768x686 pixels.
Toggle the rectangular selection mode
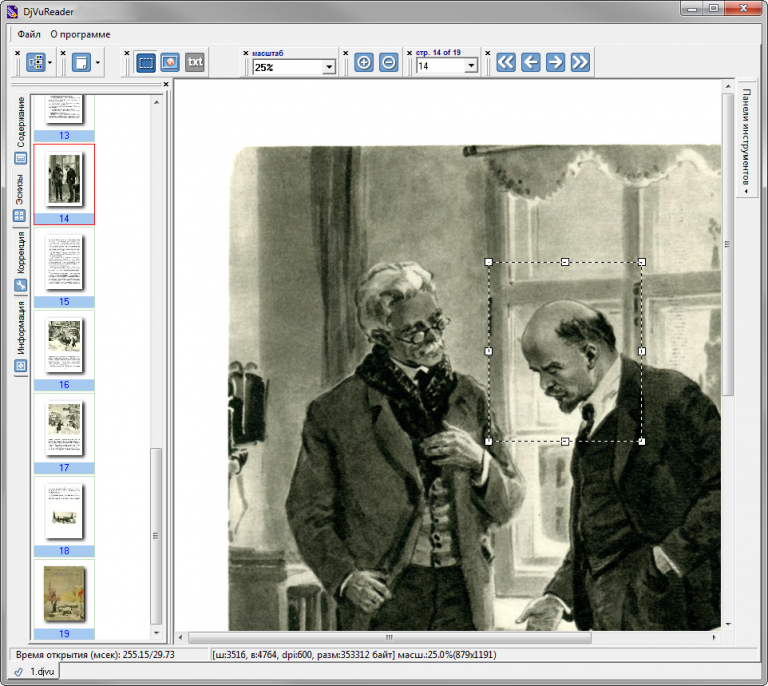click(x=145, y=62)
